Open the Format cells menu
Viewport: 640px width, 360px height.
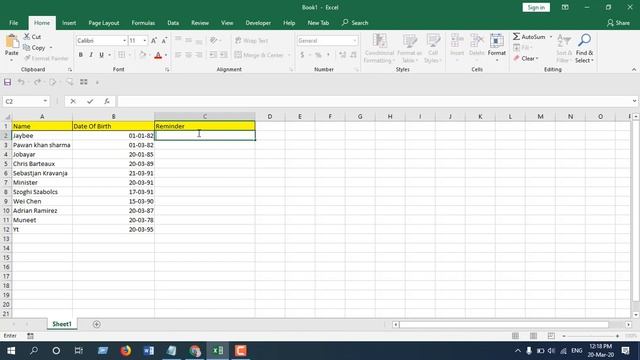497,48
